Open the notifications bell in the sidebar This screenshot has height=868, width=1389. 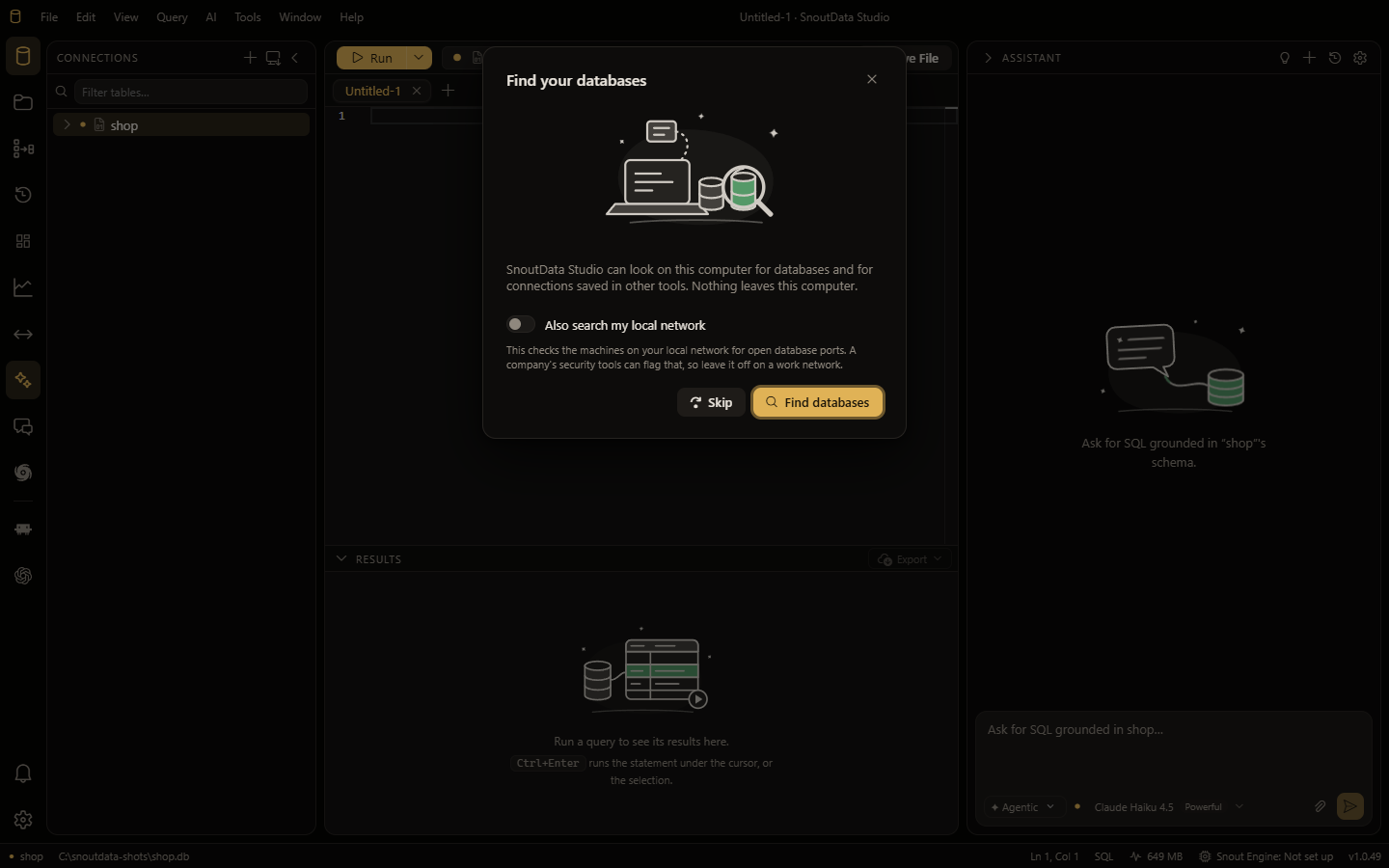tap(23, 773)
